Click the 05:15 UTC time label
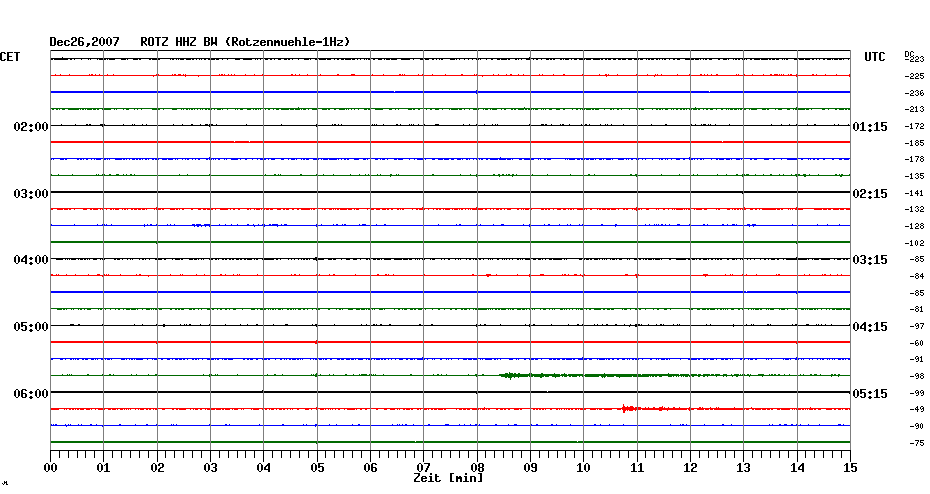The image size is (930, 494). pyautogui.click(x=870, y=394)
